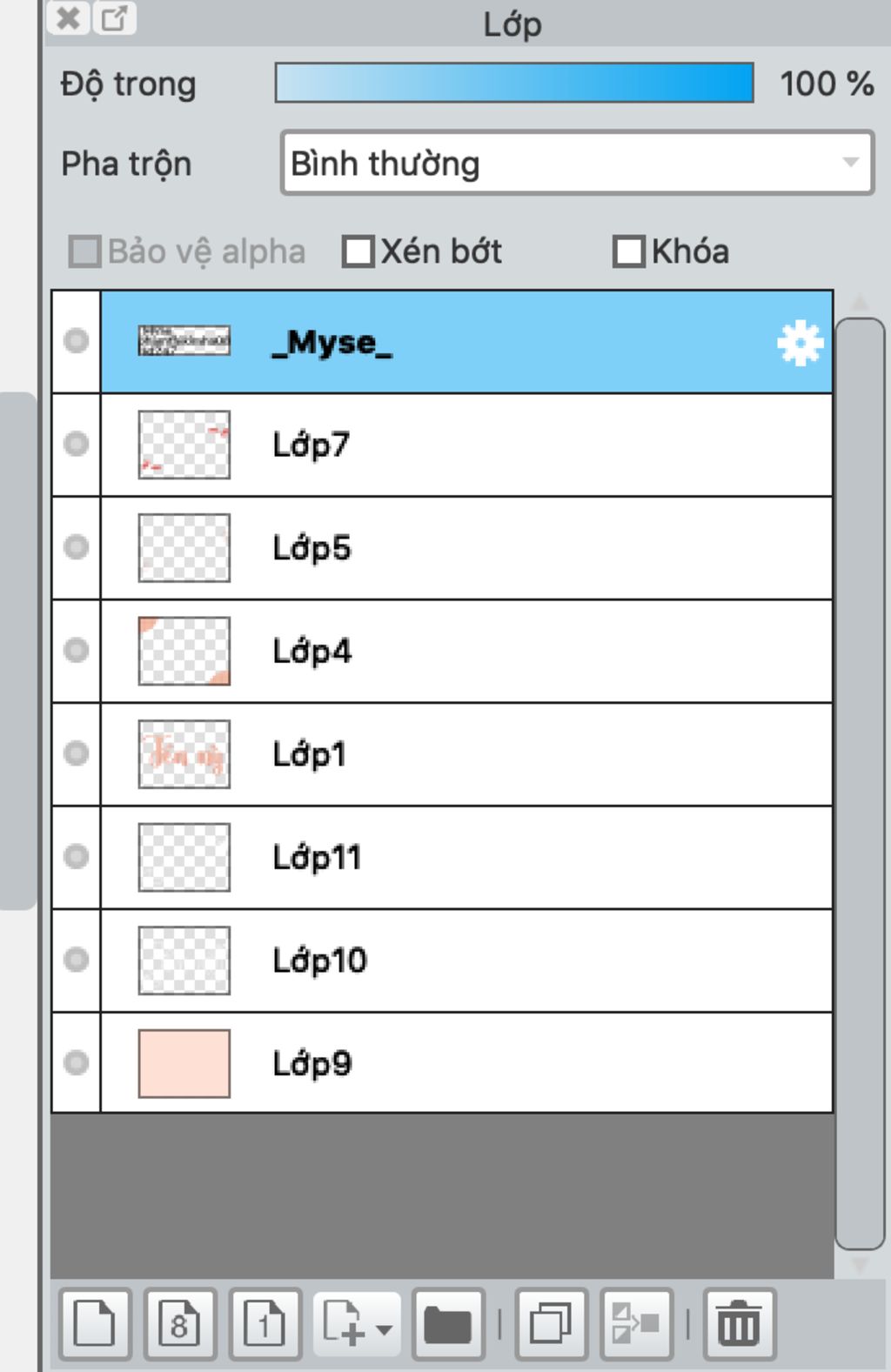Click the Lớp1 layer thumbnail
The image size is (891, 1372).
tap(184, 753)
